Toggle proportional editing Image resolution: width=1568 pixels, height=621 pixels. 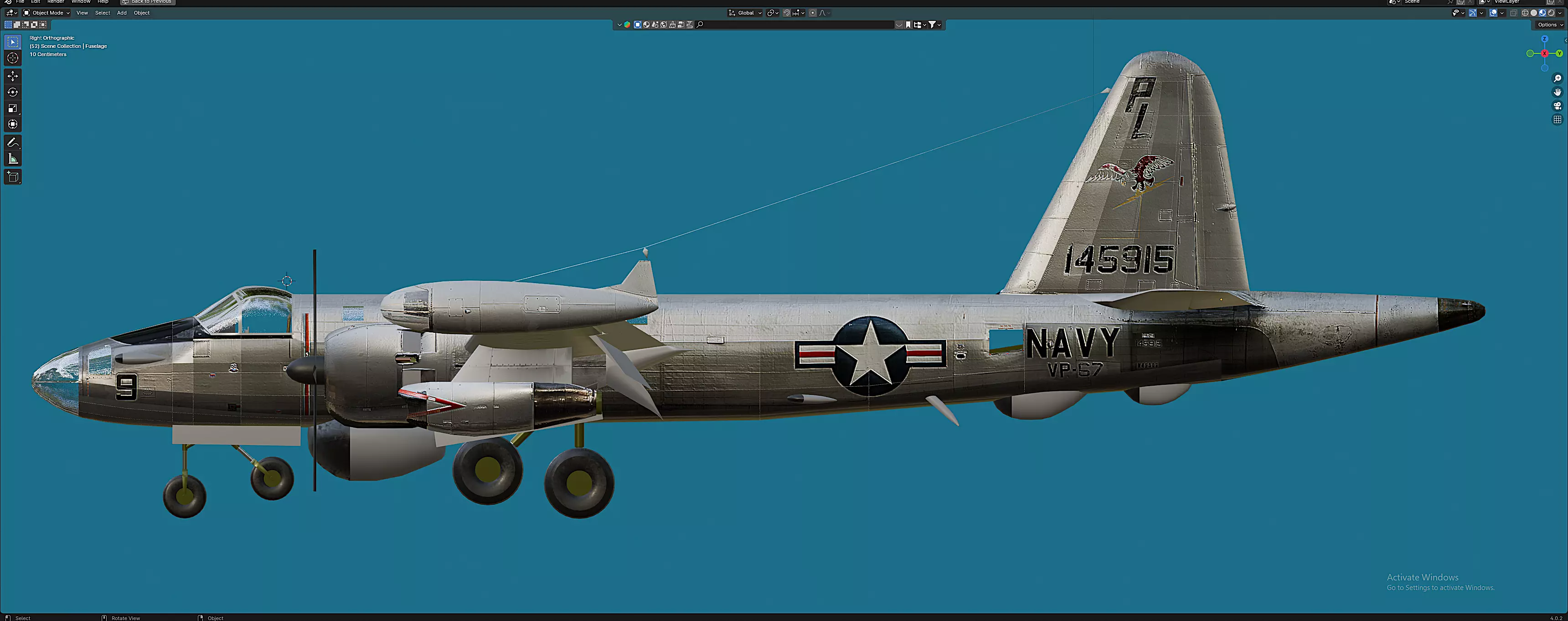click(x=813, y=13)
